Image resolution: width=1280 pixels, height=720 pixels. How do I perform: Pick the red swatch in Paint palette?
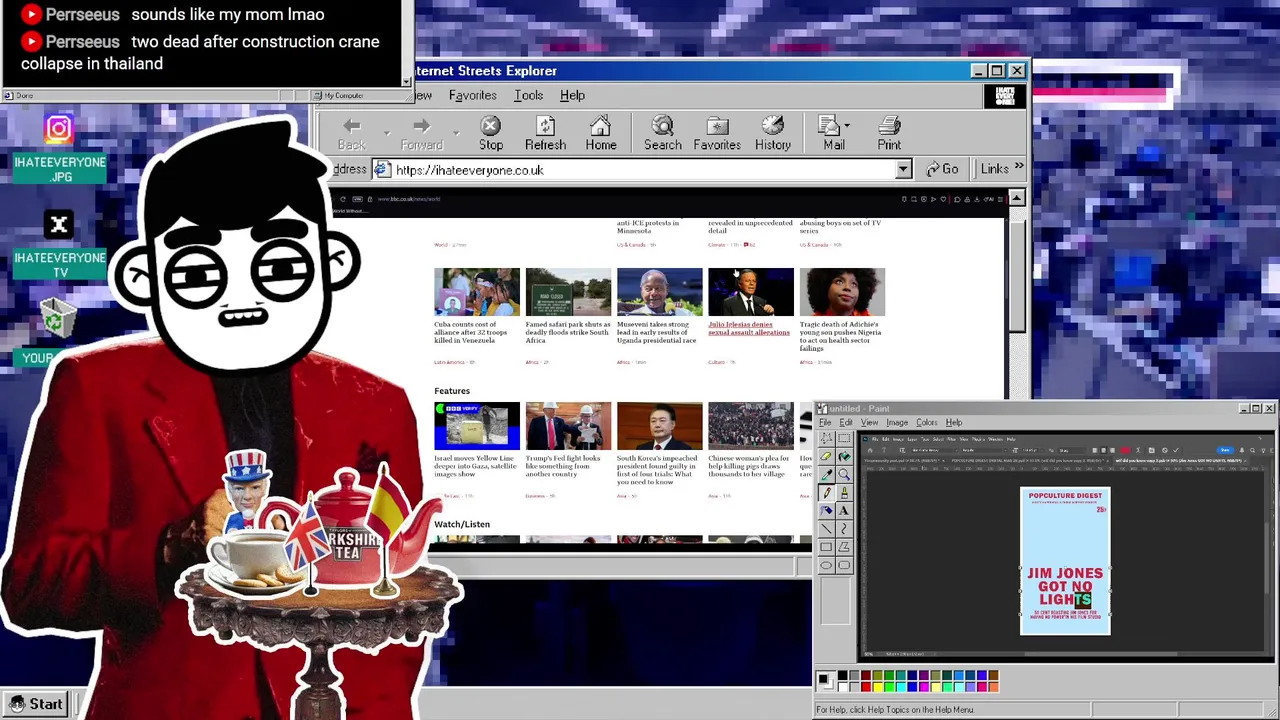coord(865,686)
